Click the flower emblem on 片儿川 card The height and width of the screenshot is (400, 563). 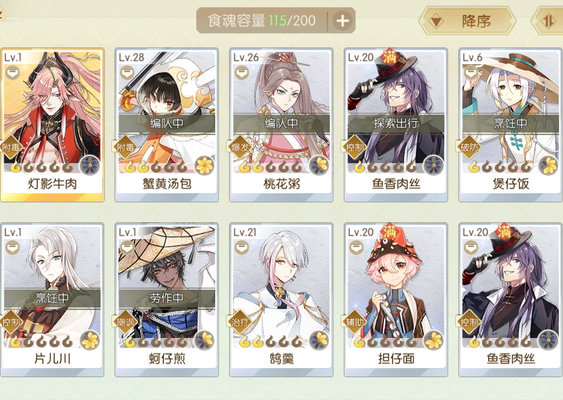90,340
